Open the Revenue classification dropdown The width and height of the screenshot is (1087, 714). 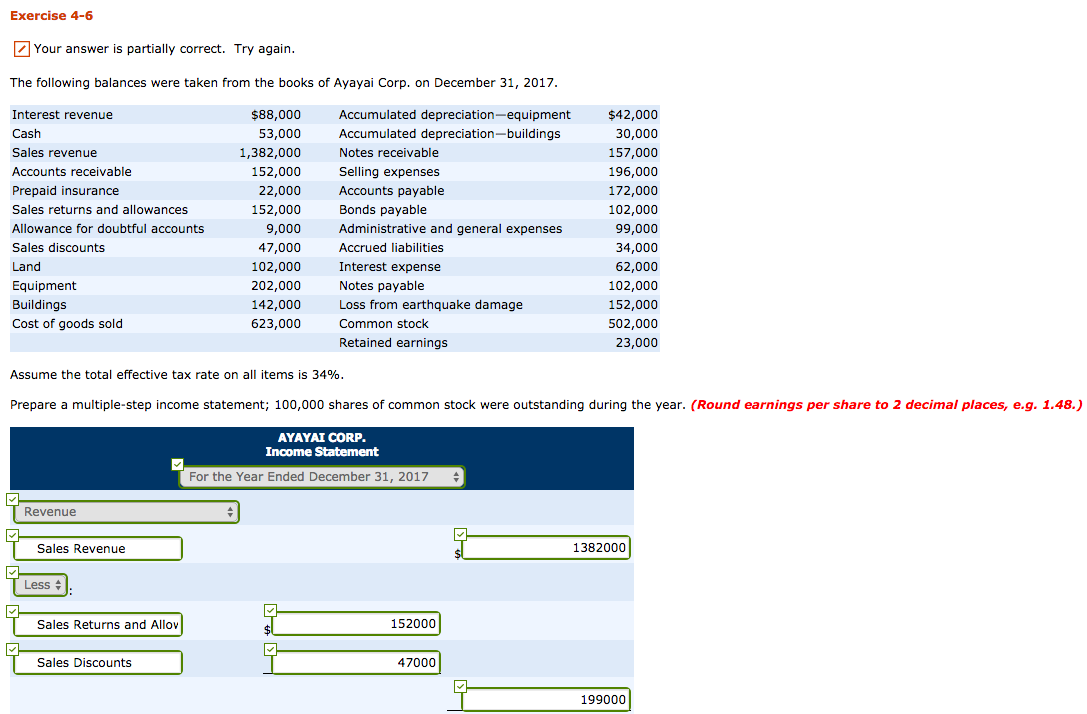pos(125,511)
